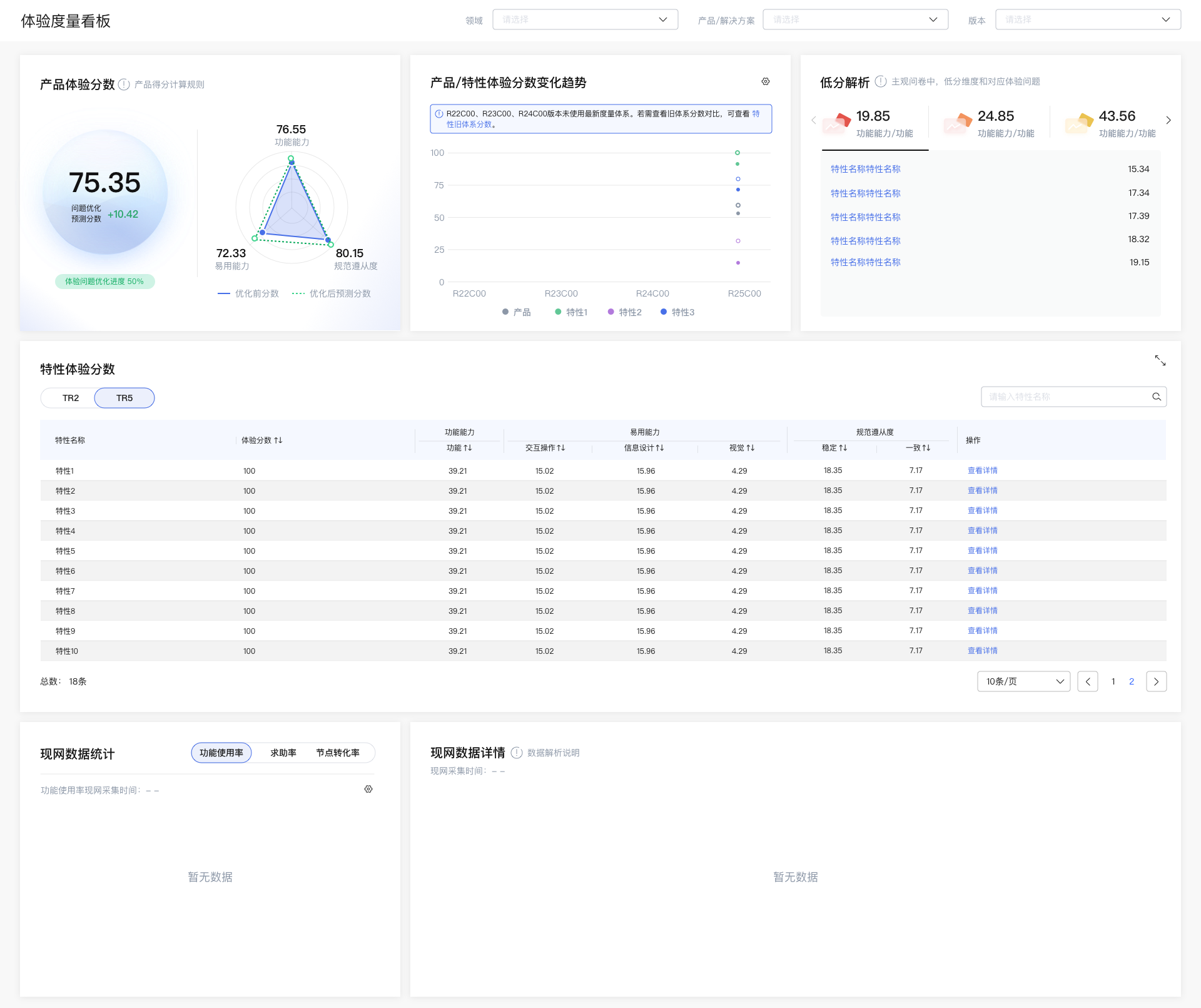Toggle 特性1 series in trend legend

point(571,312)
